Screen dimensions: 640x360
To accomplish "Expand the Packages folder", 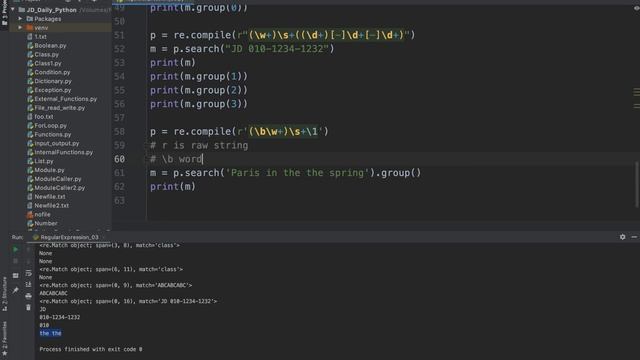I will [x=20, y=19].
